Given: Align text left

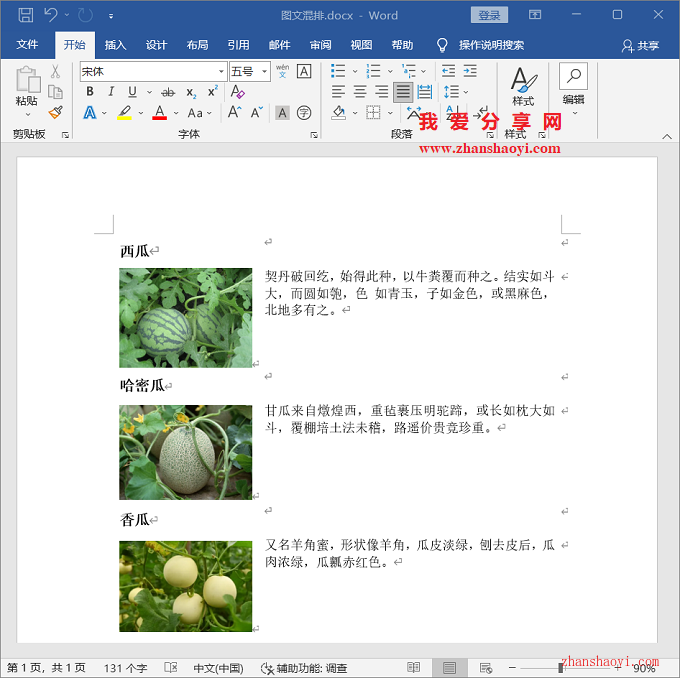Looking at the screenshot, I should click(338, 92).
